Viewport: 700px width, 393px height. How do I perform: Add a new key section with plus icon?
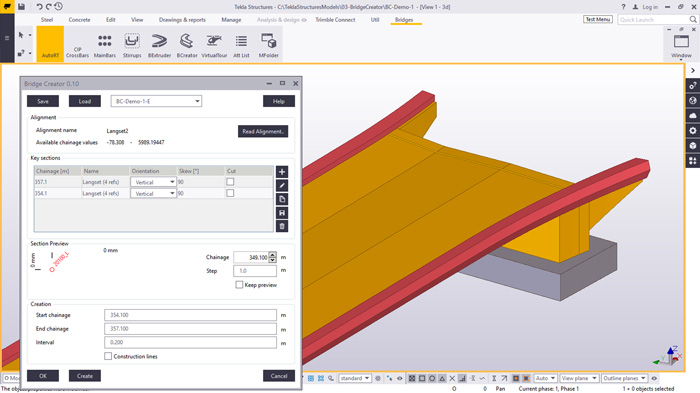pos(282,172)
